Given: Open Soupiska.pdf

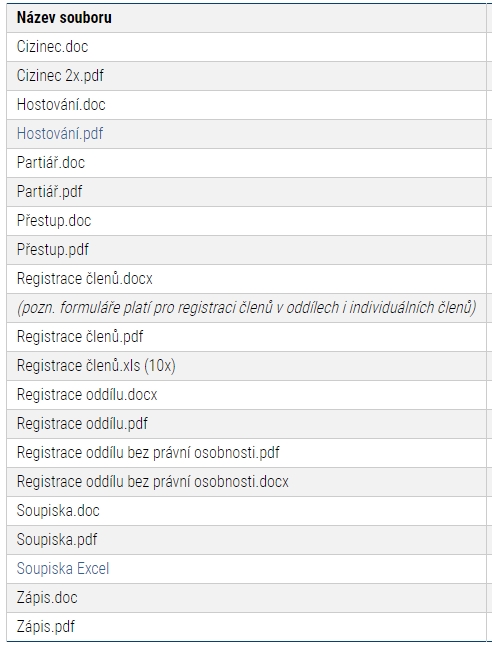Looking at the screenshot, I should (x=57, y=540).
